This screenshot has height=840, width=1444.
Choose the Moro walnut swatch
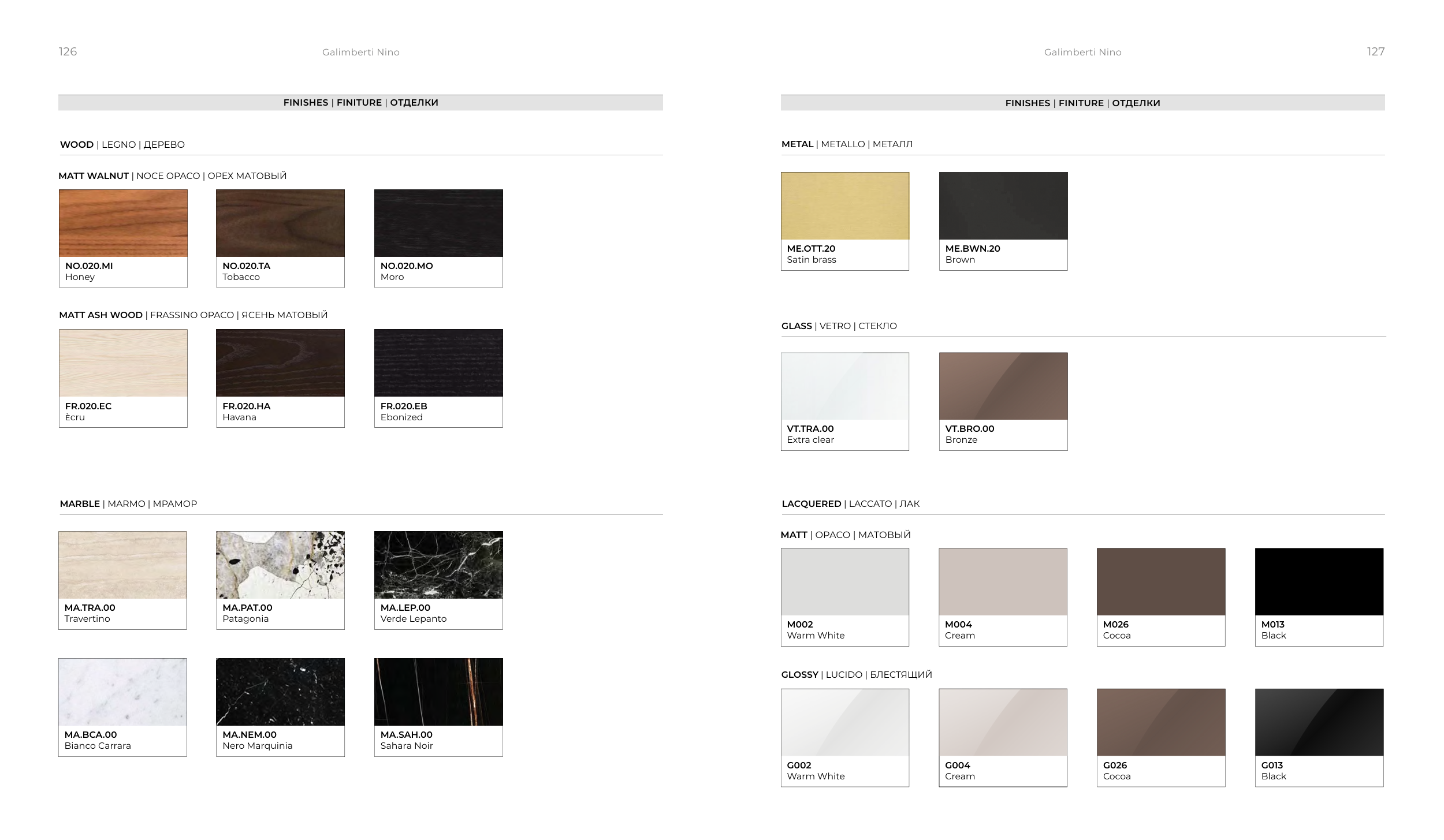[x=438, y=223]
